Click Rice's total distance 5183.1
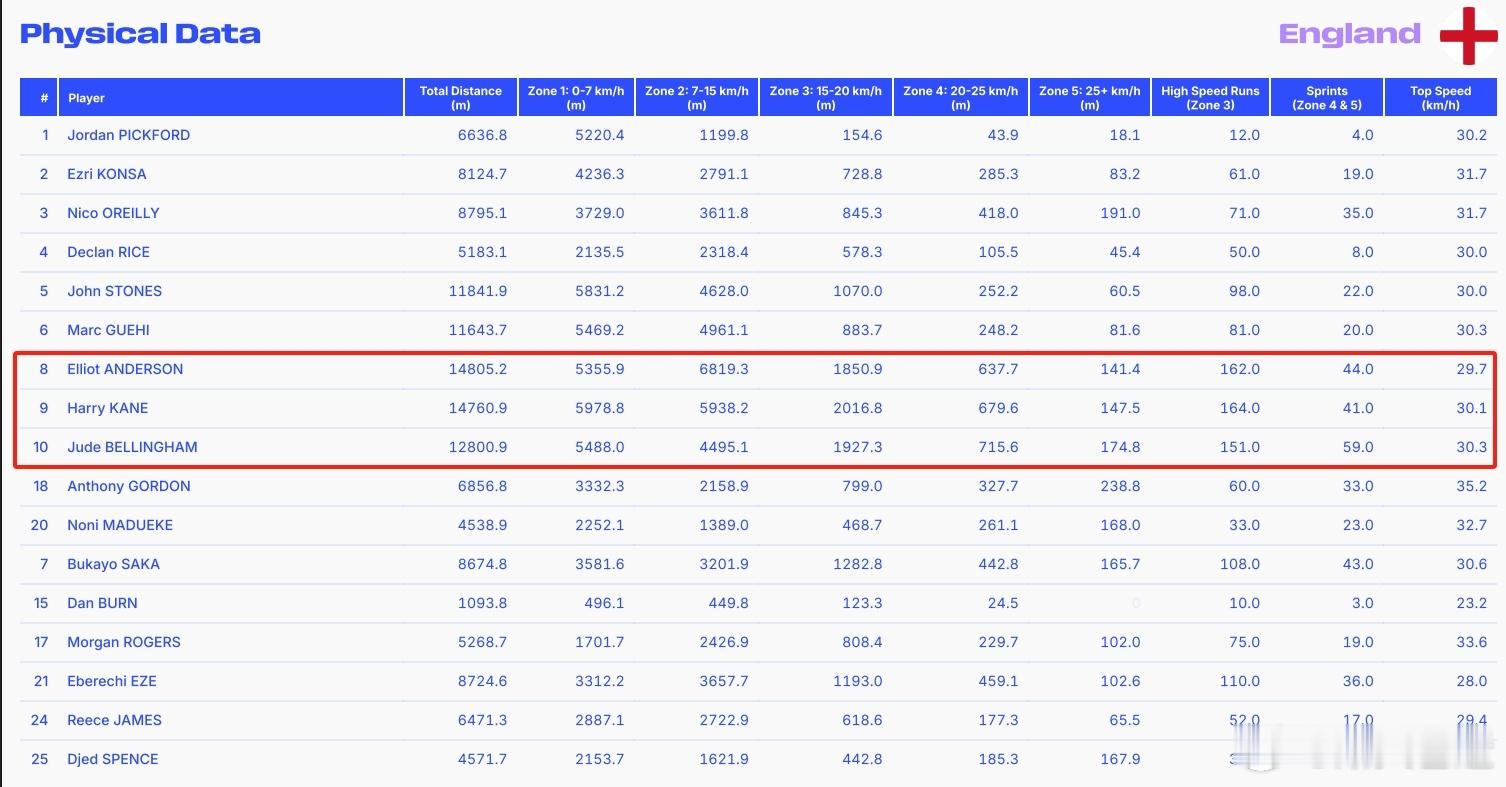 point(482,252)
